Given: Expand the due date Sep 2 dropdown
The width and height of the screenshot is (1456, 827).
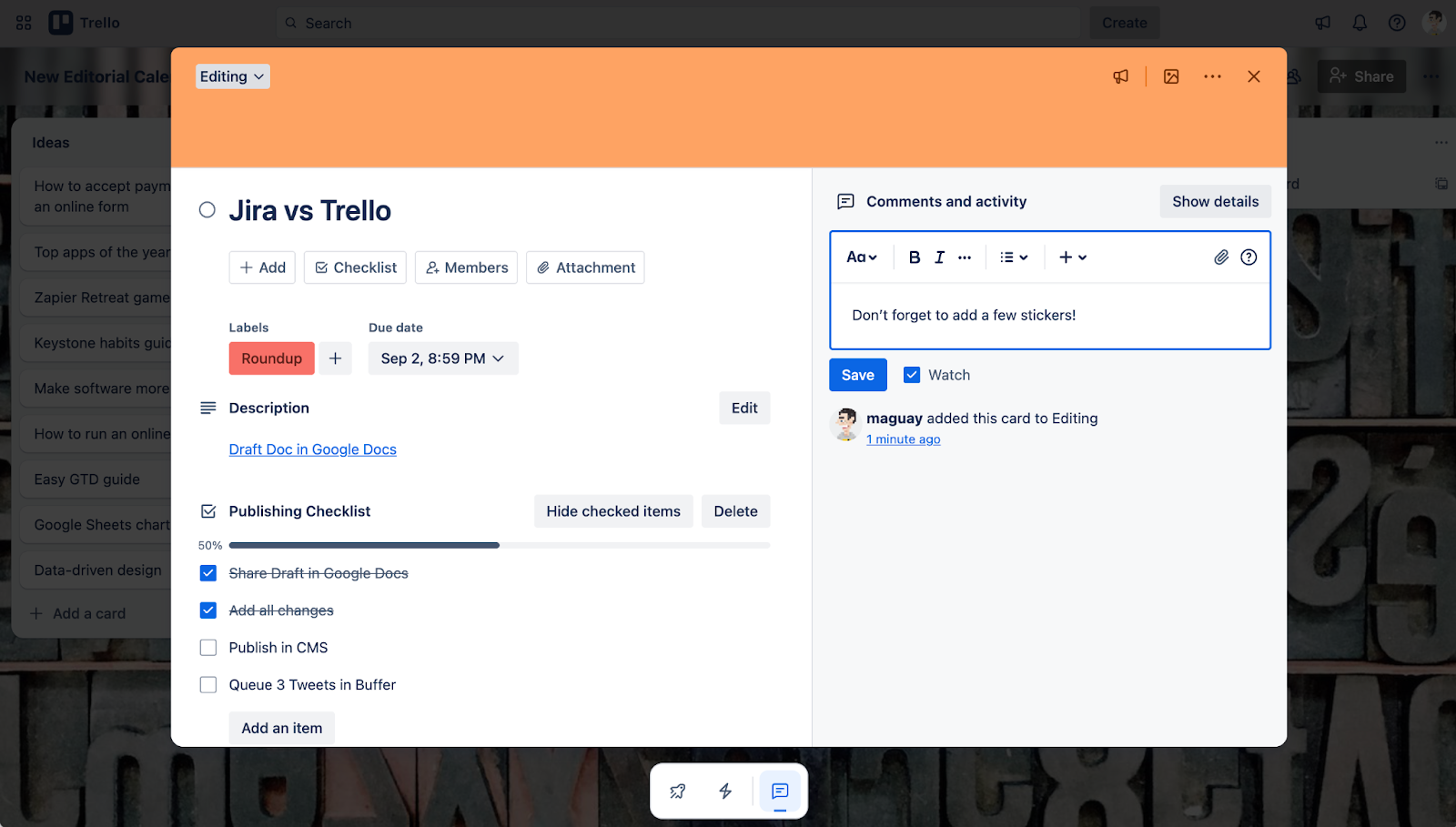Looking at the screenshot, I should click(x=442, y=358).
